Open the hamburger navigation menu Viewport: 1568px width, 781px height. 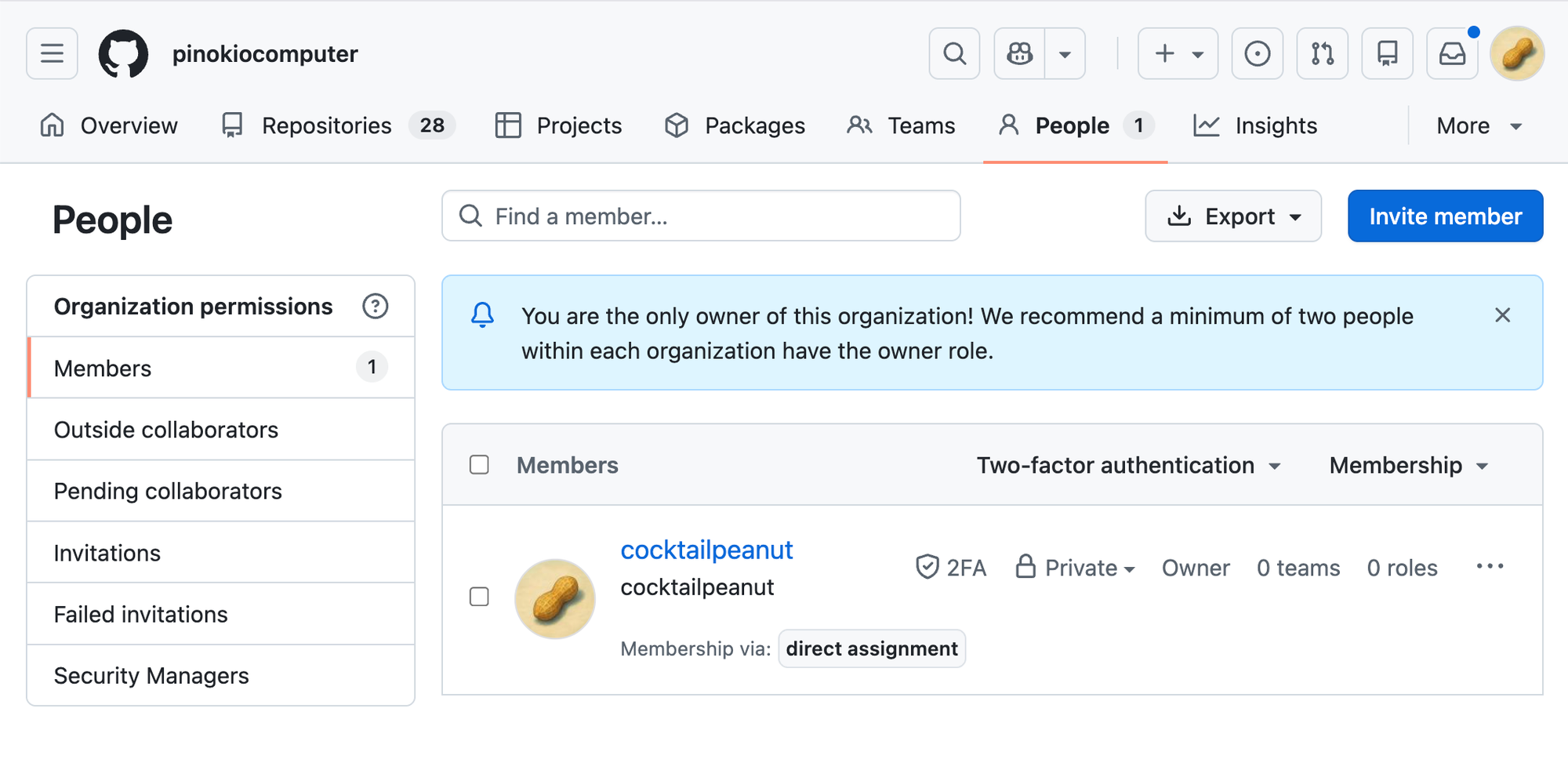pos(52,53)
